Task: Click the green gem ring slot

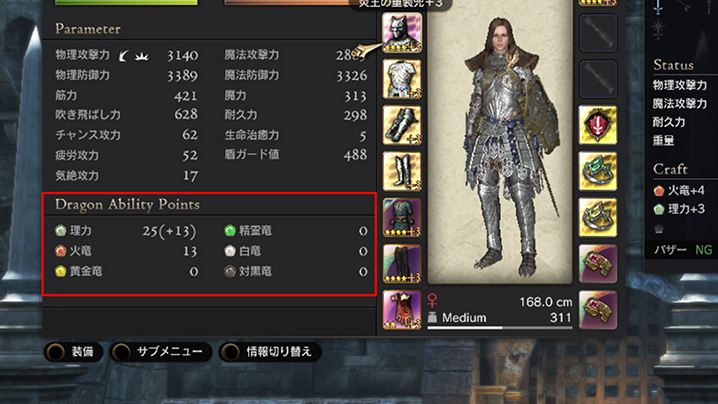Action: [x=598, y=171]
